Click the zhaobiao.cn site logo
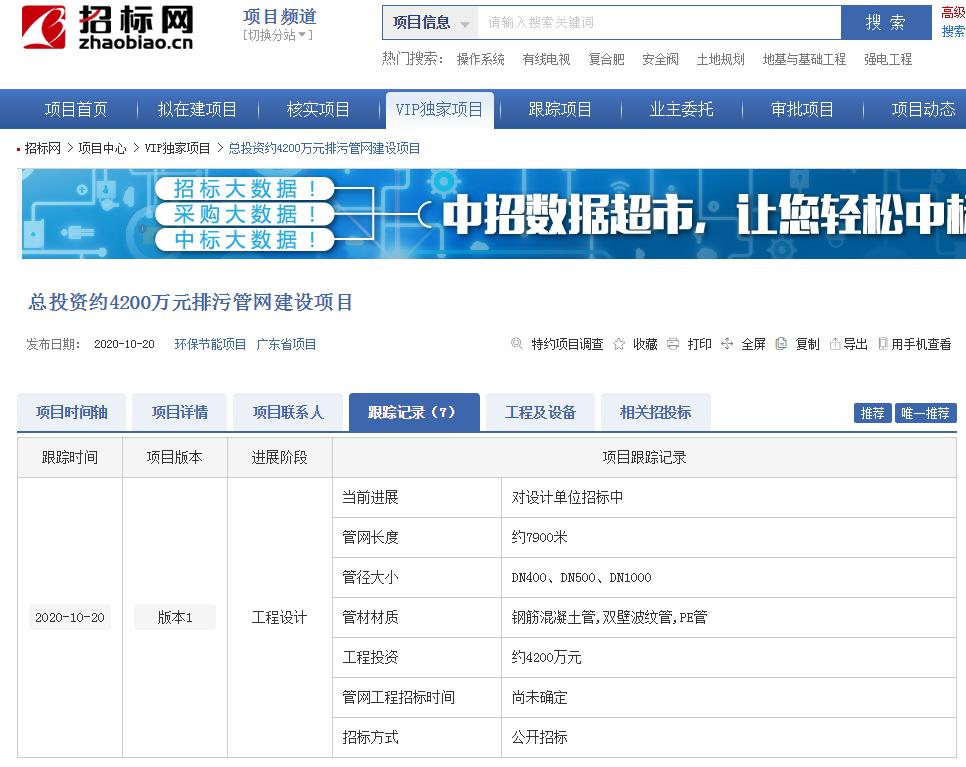The width and height of the screenshot is (966, 767). pyautogui.click(x=107, y=28)
